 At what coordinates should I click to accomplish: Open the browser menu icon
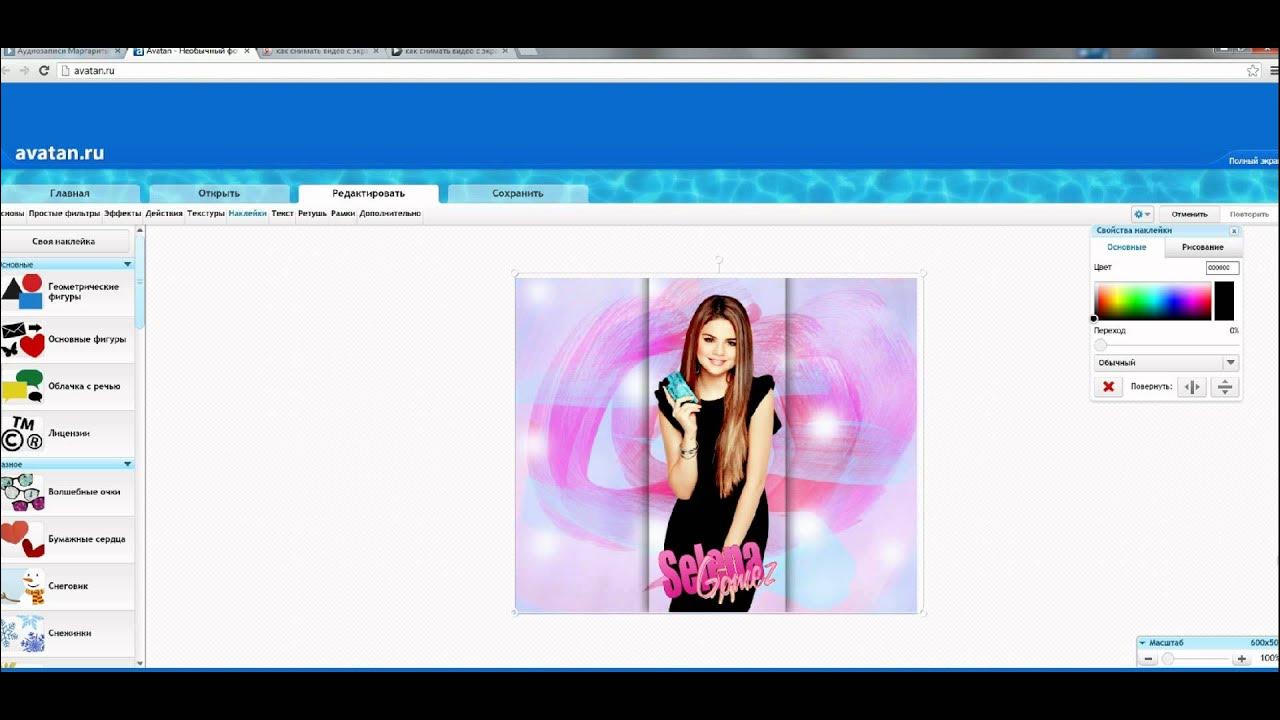[x=1275, y=71]
